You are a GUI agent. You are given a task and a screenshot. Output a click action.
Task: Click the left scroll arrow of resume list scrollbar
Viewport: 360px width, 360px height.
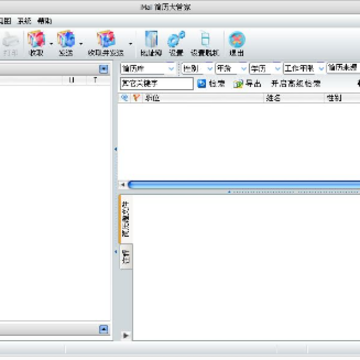[123, 184]
